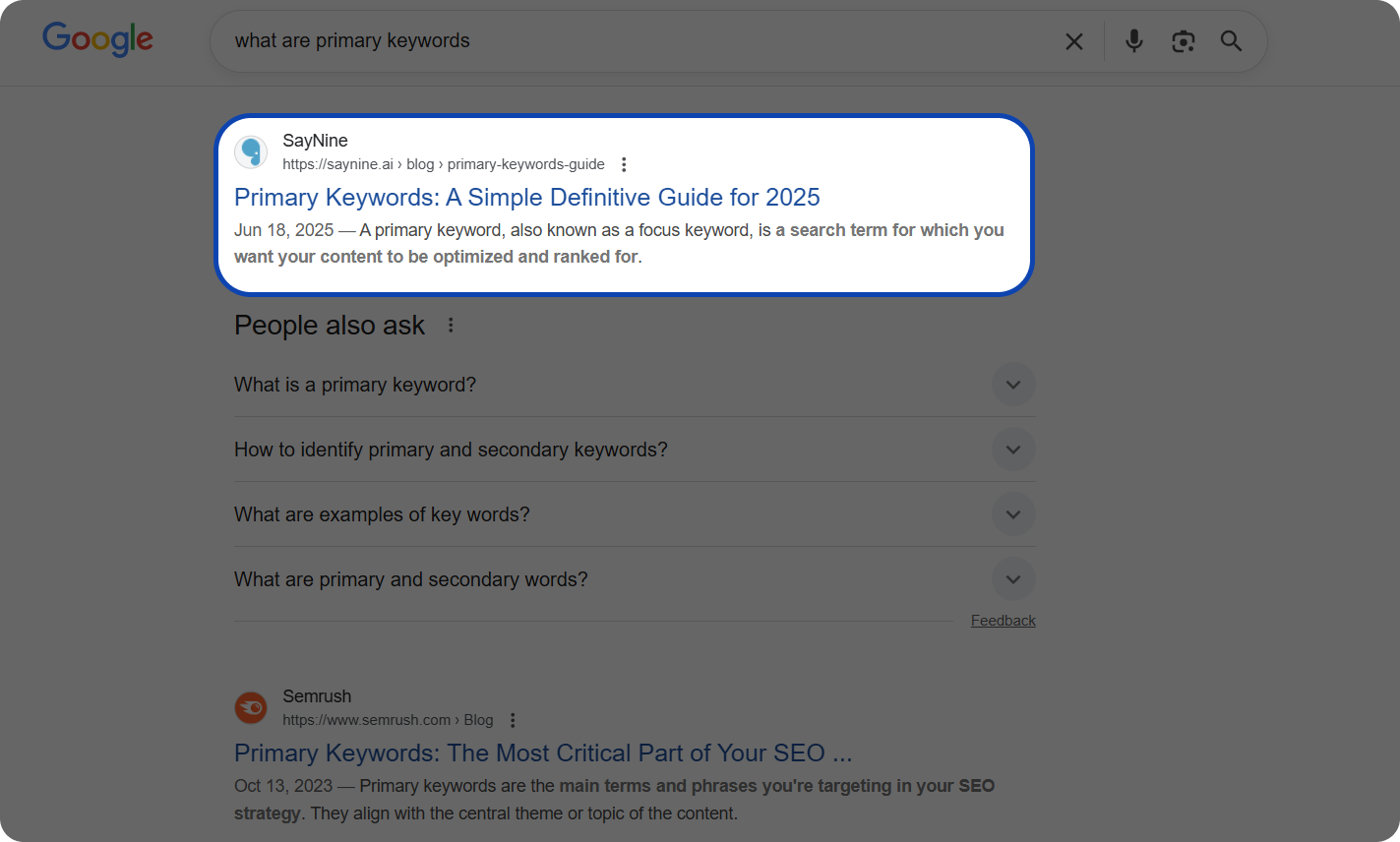1400x842 pixels.
Task: Open the People also ask options menu
Action: pos(450,325)
